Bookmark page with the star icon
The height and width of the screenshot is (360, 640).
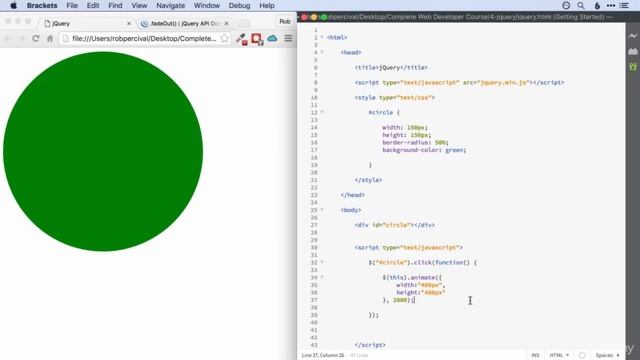tap(224, 38)
